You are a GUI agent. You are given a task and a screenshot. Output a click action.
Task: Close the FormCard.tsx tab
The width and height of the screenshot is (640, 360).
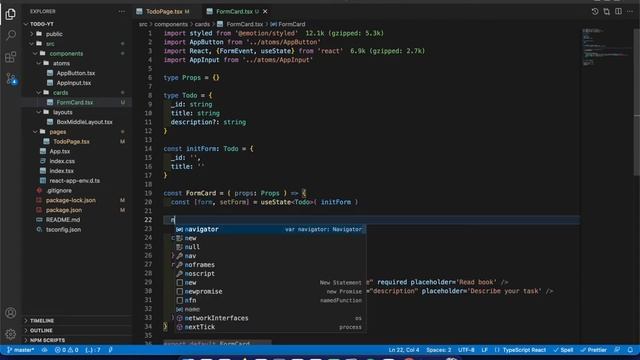tap(265, 11)
